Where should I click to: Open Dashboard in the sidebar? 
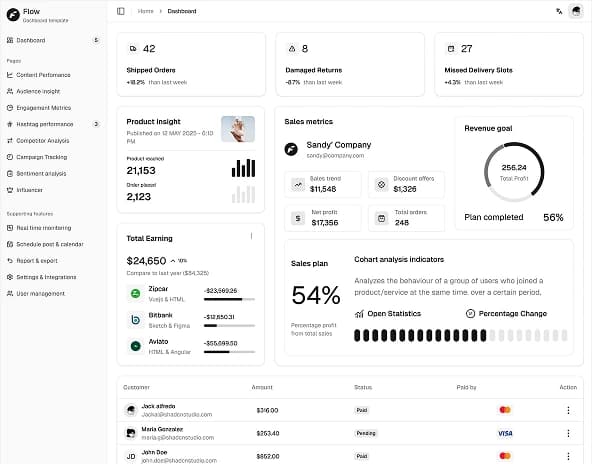tap(53, 40)
